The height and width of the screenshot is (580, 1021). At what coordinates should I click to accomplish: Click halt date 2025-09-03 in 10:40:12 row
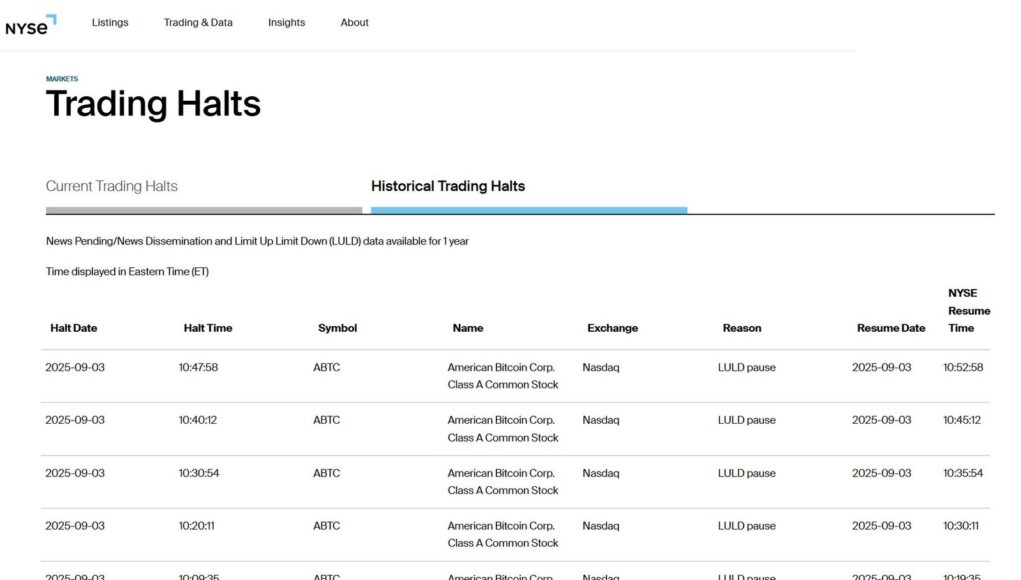[75, 420]
